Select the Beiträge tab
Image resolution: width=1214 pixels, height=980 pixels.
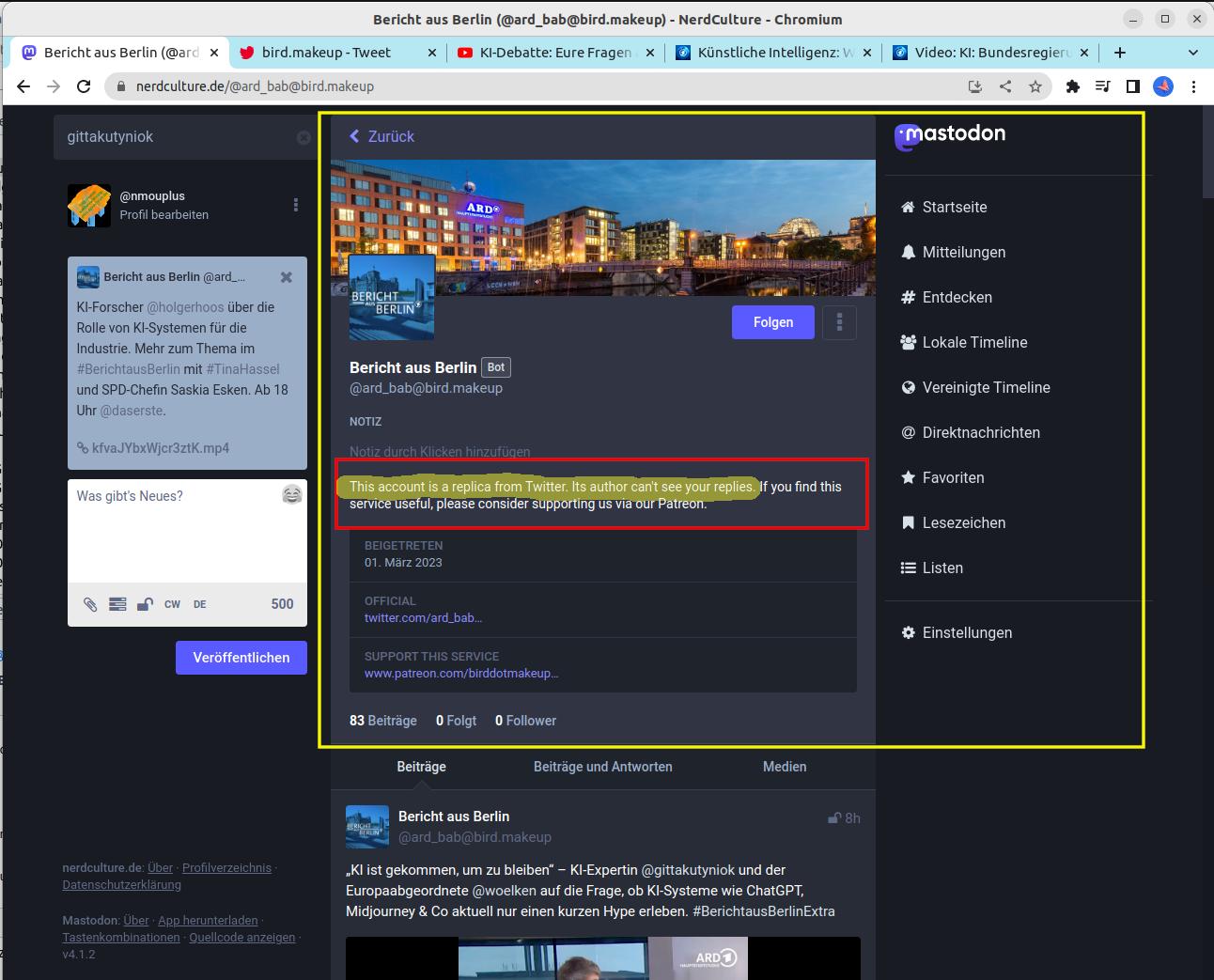(421, 767)
